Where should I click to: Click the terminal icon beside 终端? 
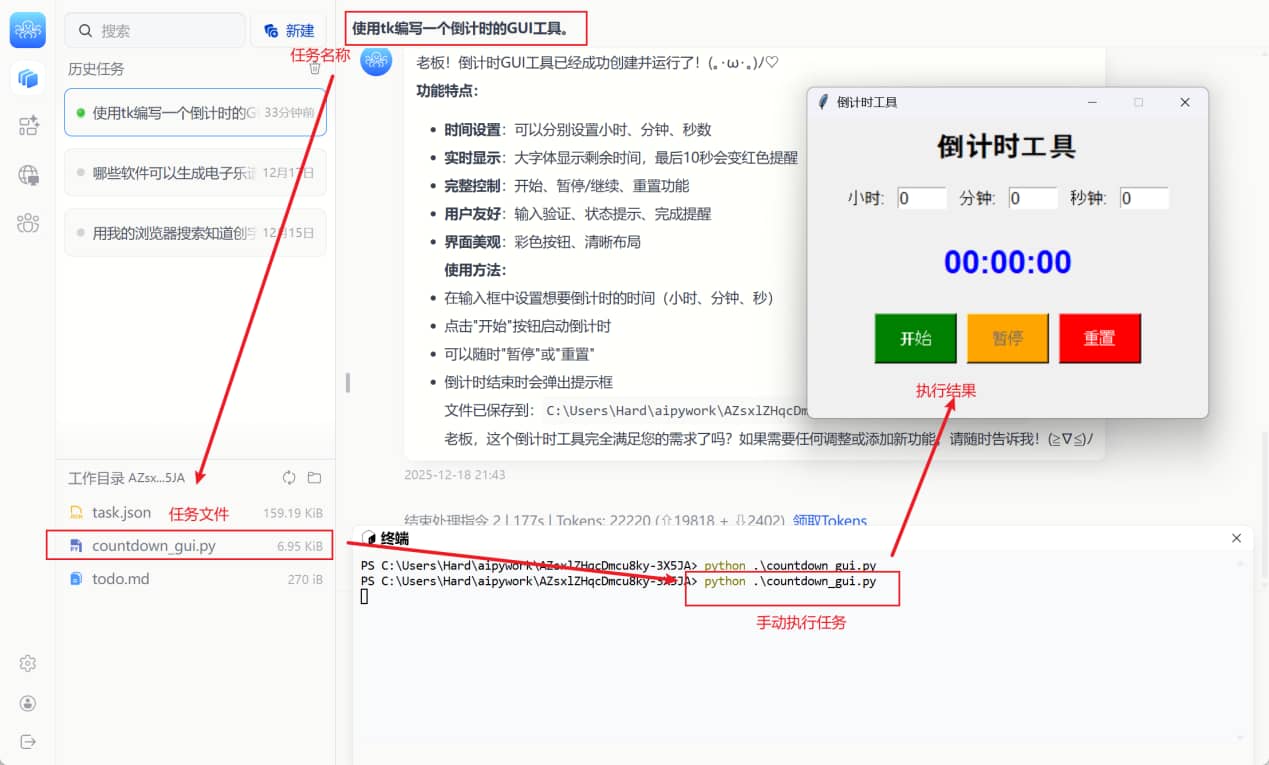tap(369, 539)
